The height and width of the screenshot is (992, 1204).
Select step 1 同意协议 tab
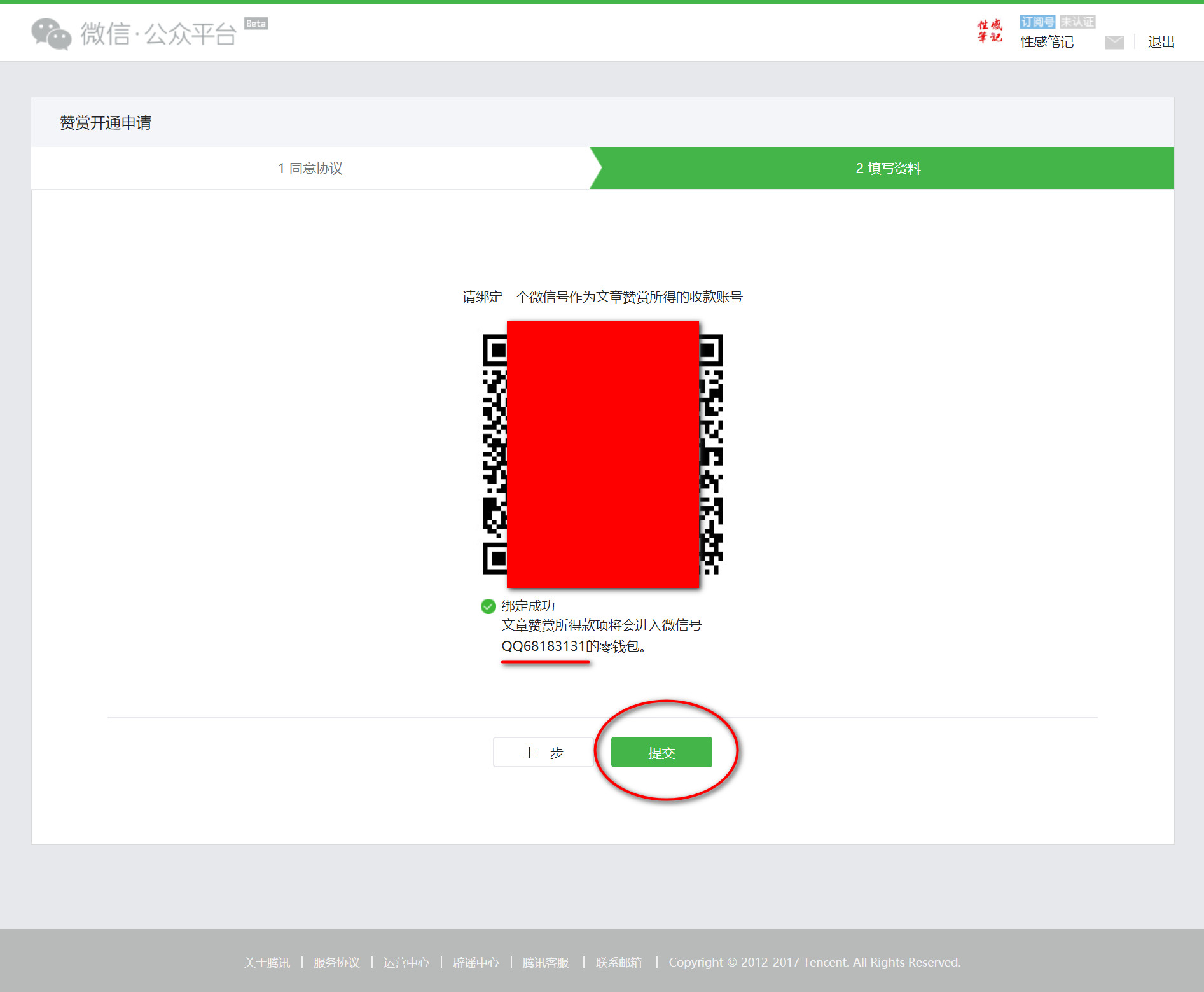pyautogui.click(x=310, y=168)
